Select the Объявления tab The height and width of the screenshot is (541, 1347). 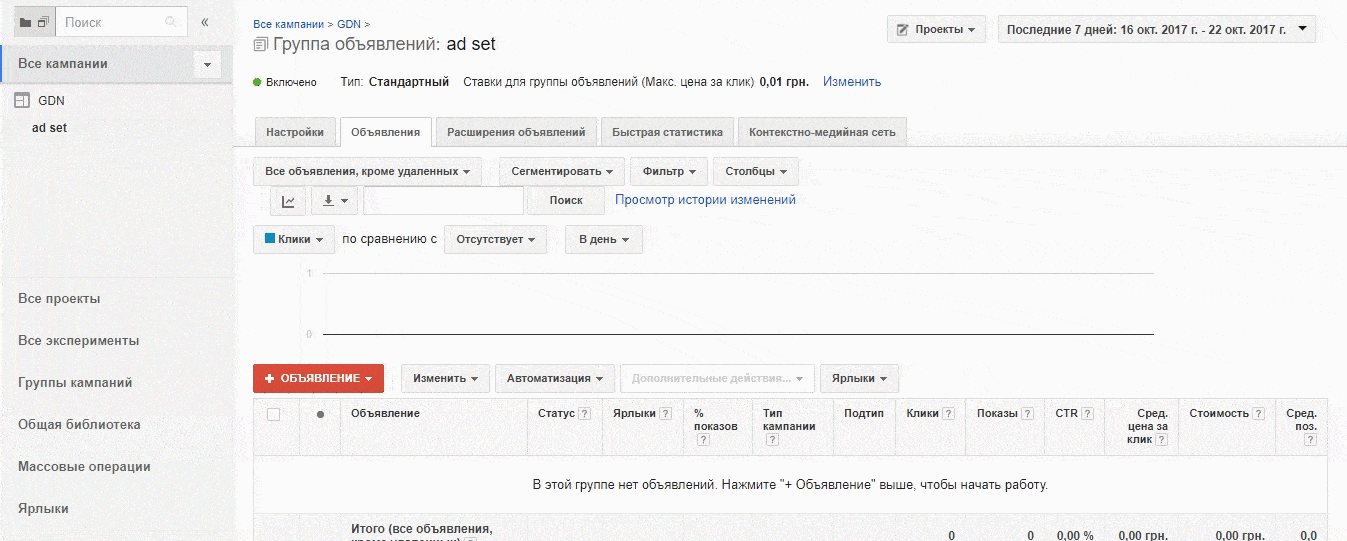tap(386, 132)
